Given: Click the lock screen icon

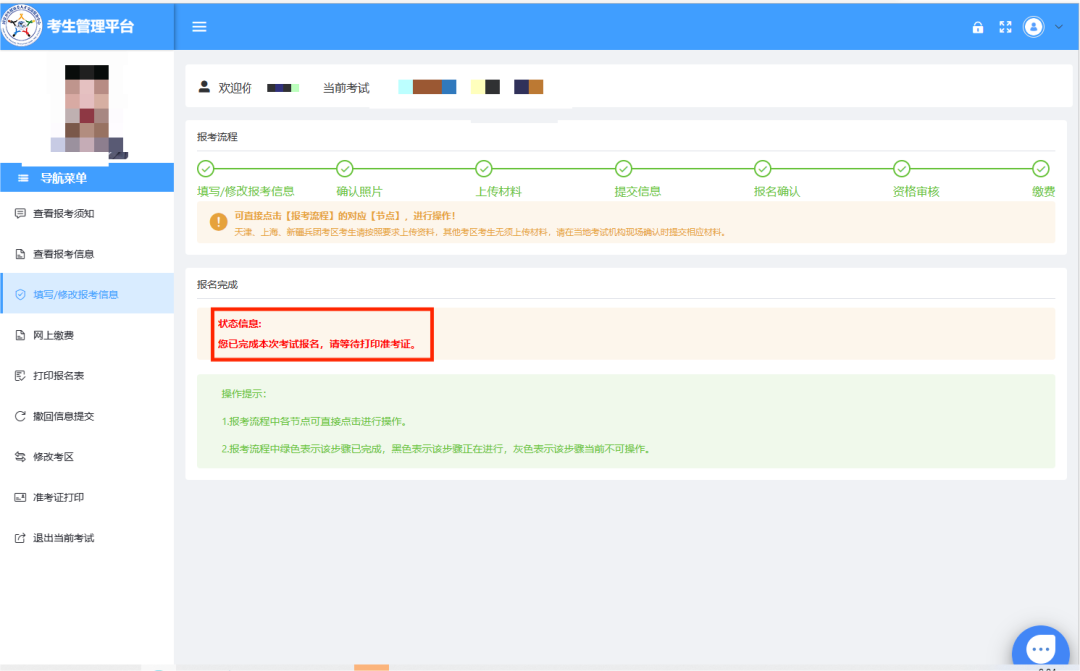Looking at the screenshot, I should (978, 28).
